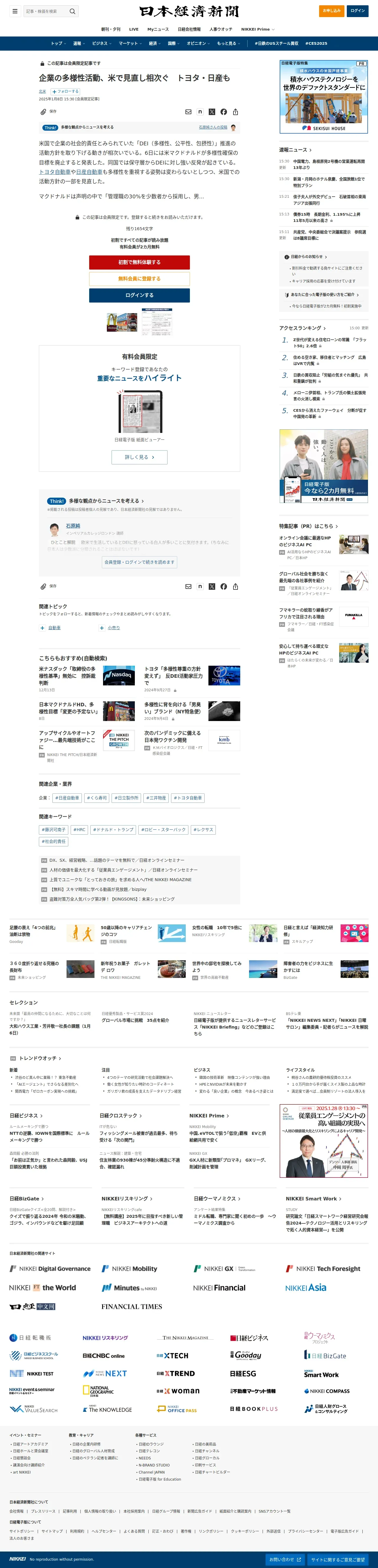The height and width of the screenshot is (1568, 378).
Task: Expand the マーケット navigation dropdown
Action: (130, 43)
